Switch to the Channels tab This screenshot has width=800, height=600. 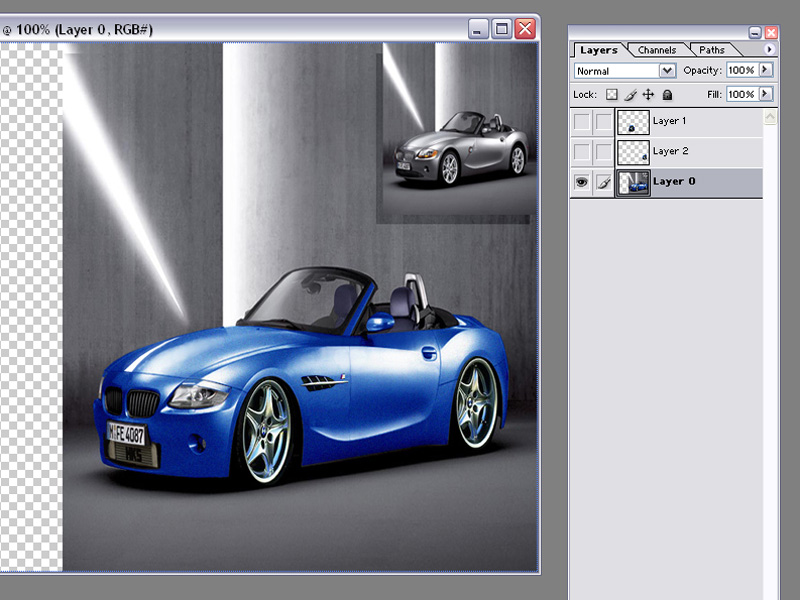tap(657, 50)
